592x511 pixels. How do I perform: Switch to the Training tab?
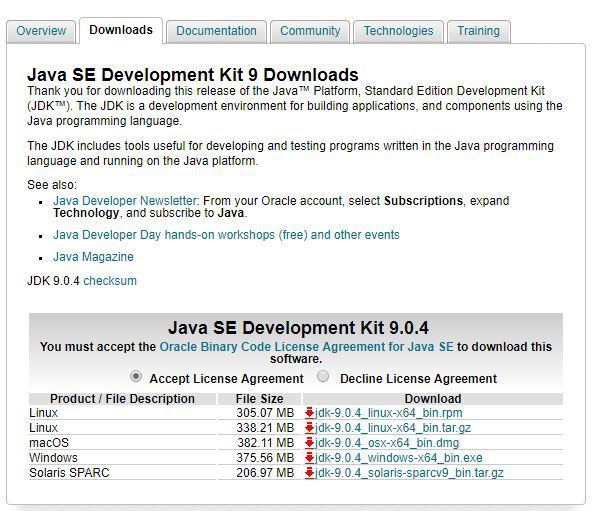pyautogui.click(x=478, y=31)
